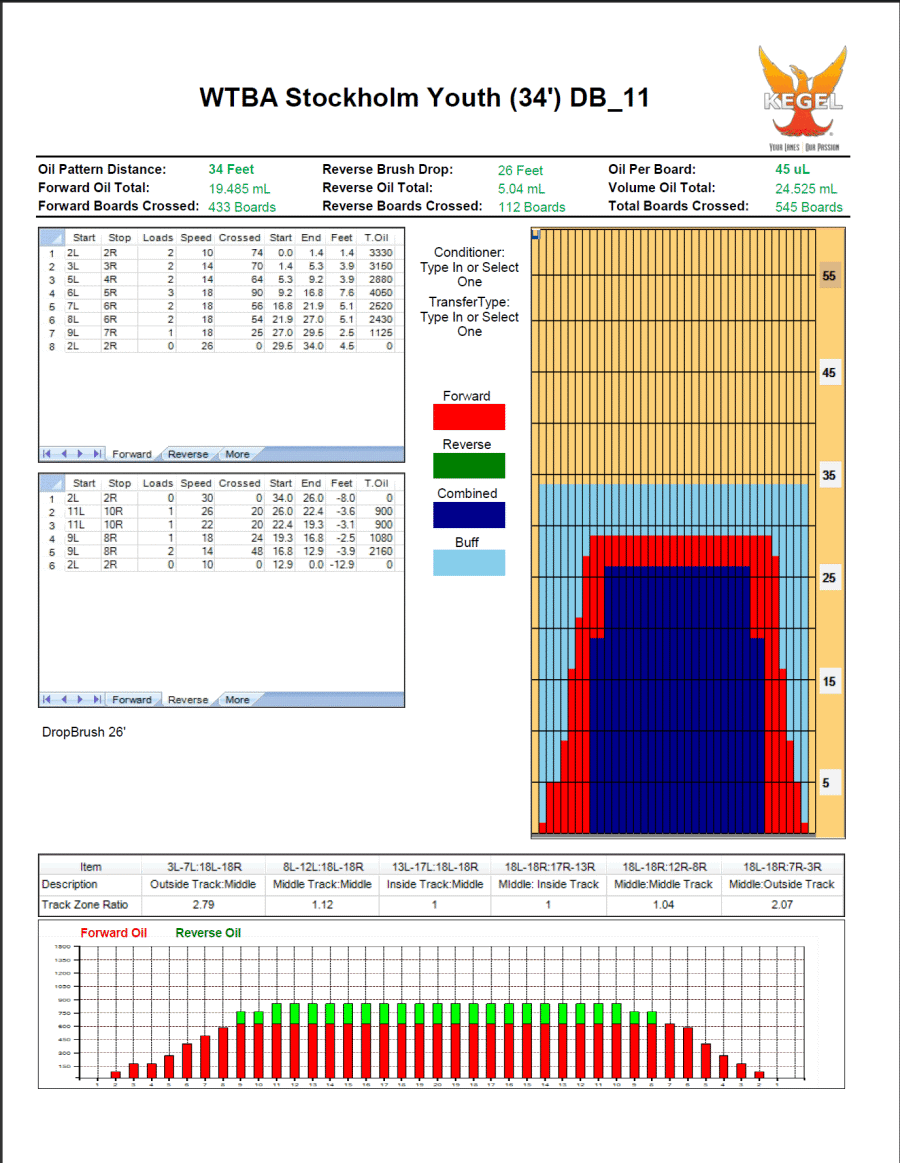This screenshot has width=900, height=1163.
Task: Open Forward tab in lower table
Action: (x=131, y=699)
